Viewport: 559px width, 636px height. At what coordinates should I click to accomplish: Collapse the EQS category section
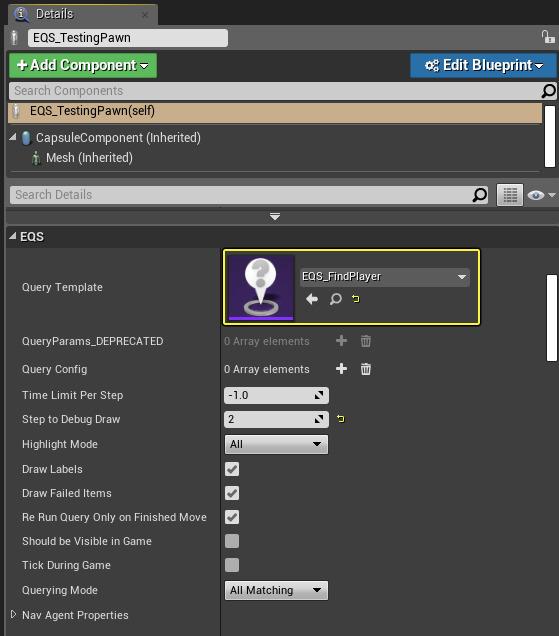coord(13,236)
